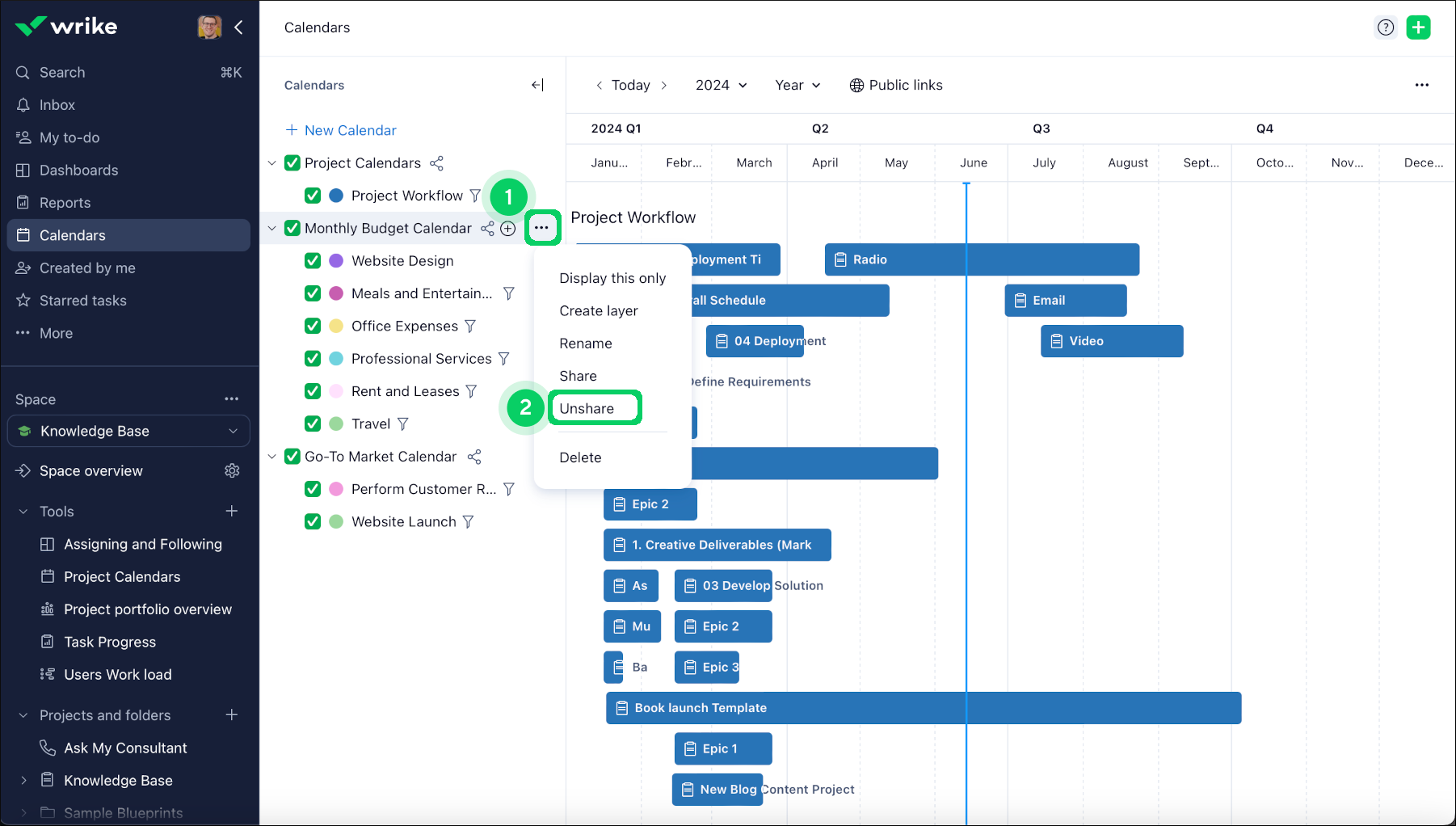
Task: Click the help question mark icon
Action: click(1386, 27)
